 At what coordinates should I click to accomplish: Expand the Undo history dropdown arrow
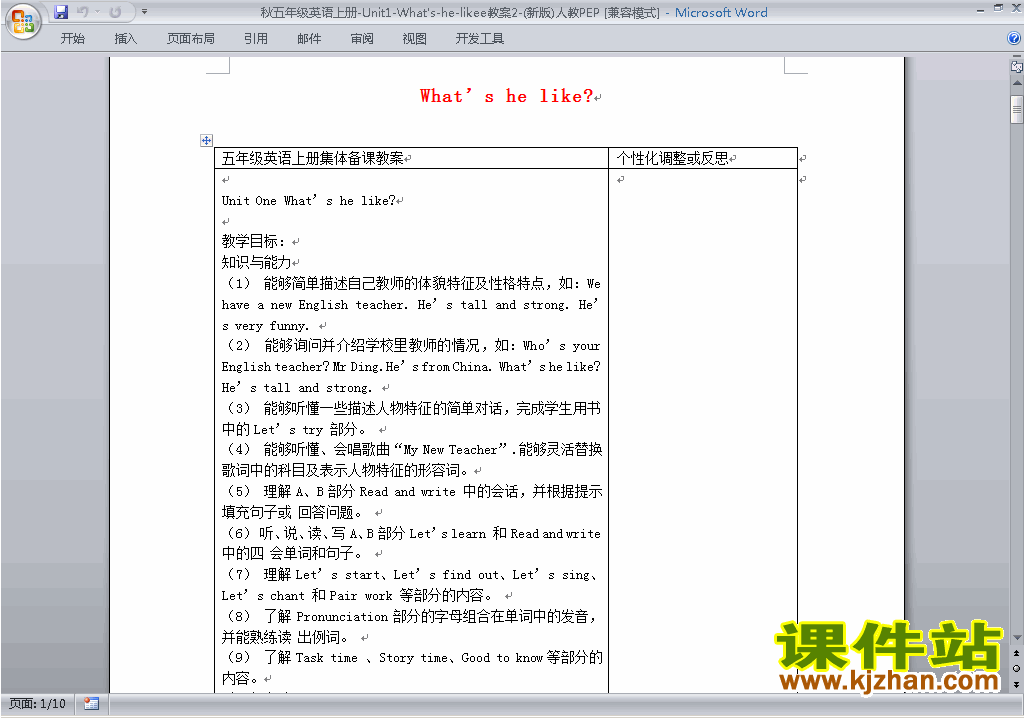tap(97, 12)
